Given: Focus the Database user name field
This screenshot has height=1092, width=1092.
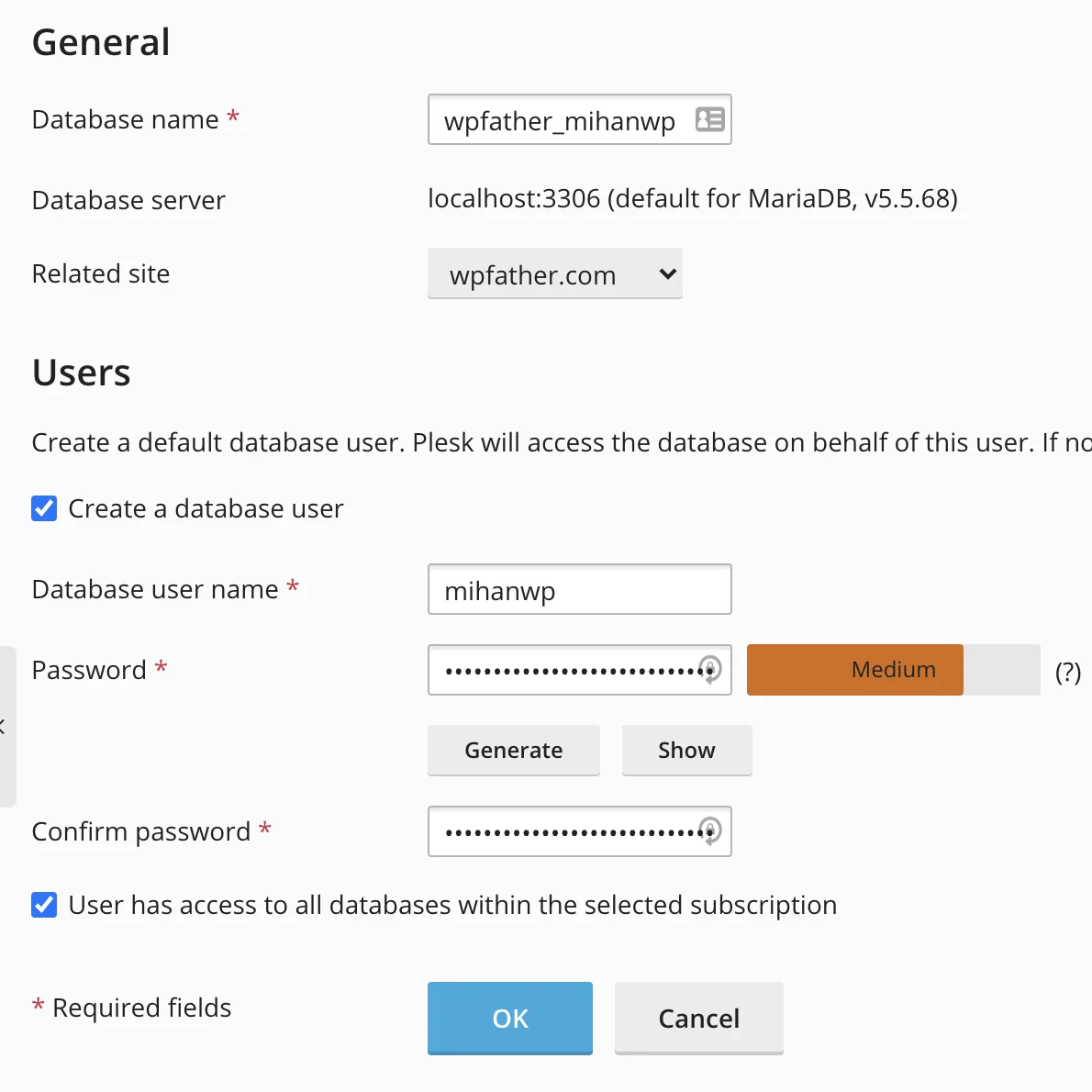Looking at the screenshot, I should coord(579,589).
